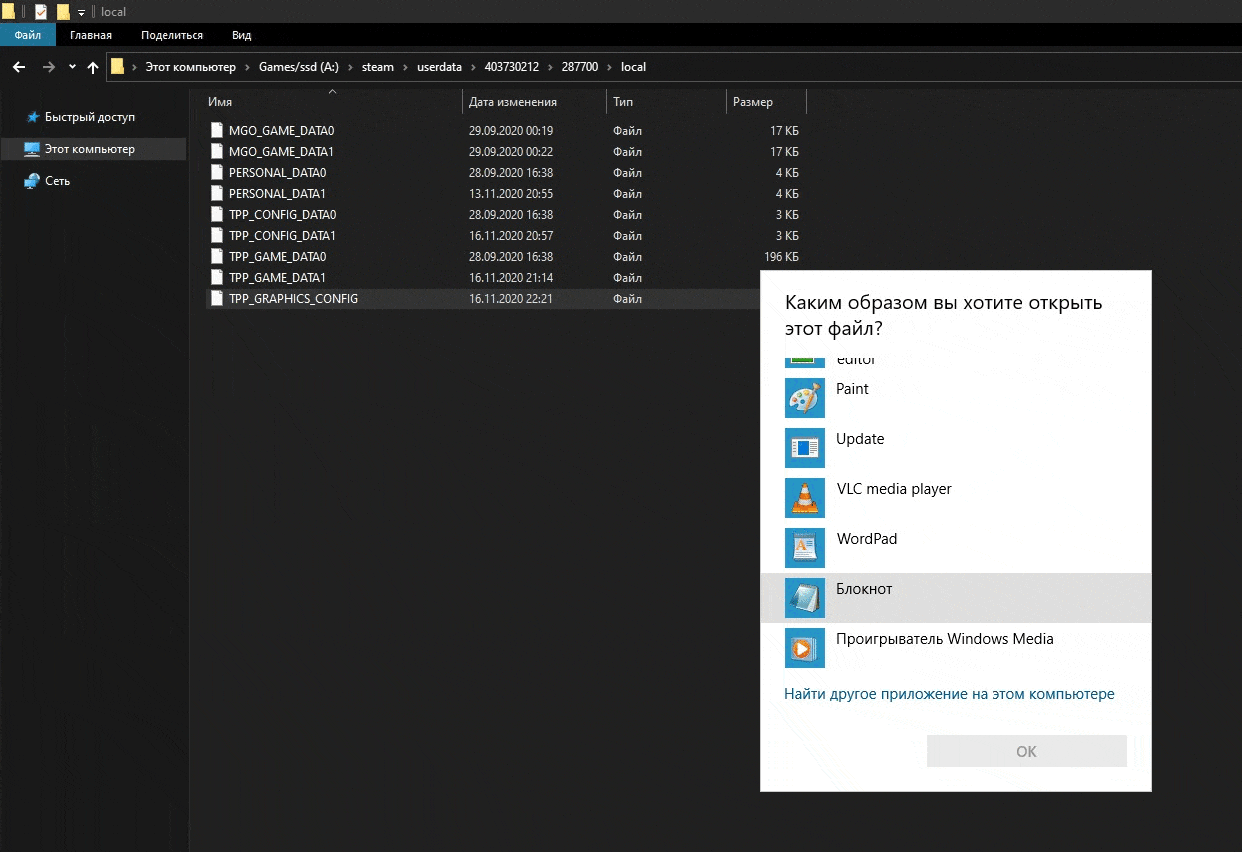Viewport: 1242px width, 852px height.
Task: Select file name PERSONAL_DATA1
Action: [277, 193]
